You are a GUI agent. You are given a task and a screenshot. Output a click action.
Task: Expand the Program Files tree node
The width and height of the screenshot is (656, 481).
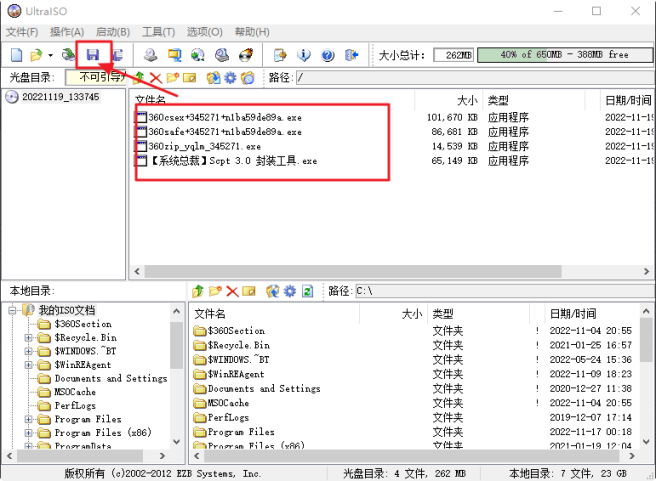point(28,419)
